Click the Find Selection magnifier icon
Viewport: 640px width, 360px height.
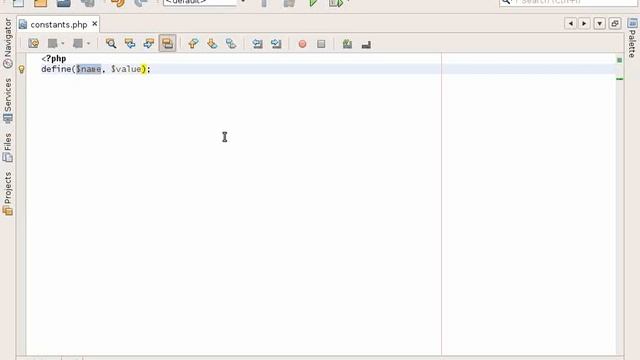[111, 43]
